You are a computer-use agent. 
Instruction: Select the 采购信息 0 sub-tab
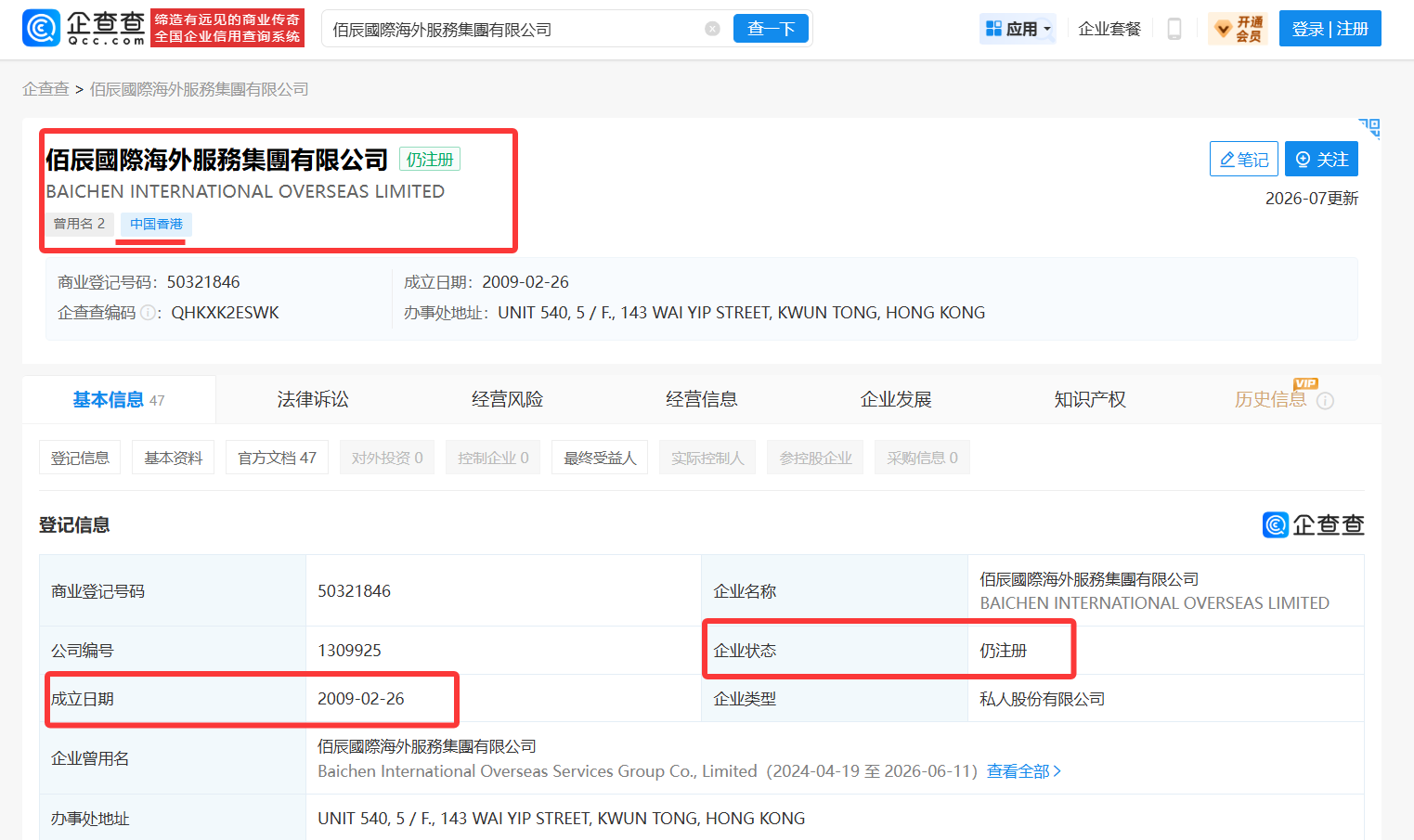point(922,458)
